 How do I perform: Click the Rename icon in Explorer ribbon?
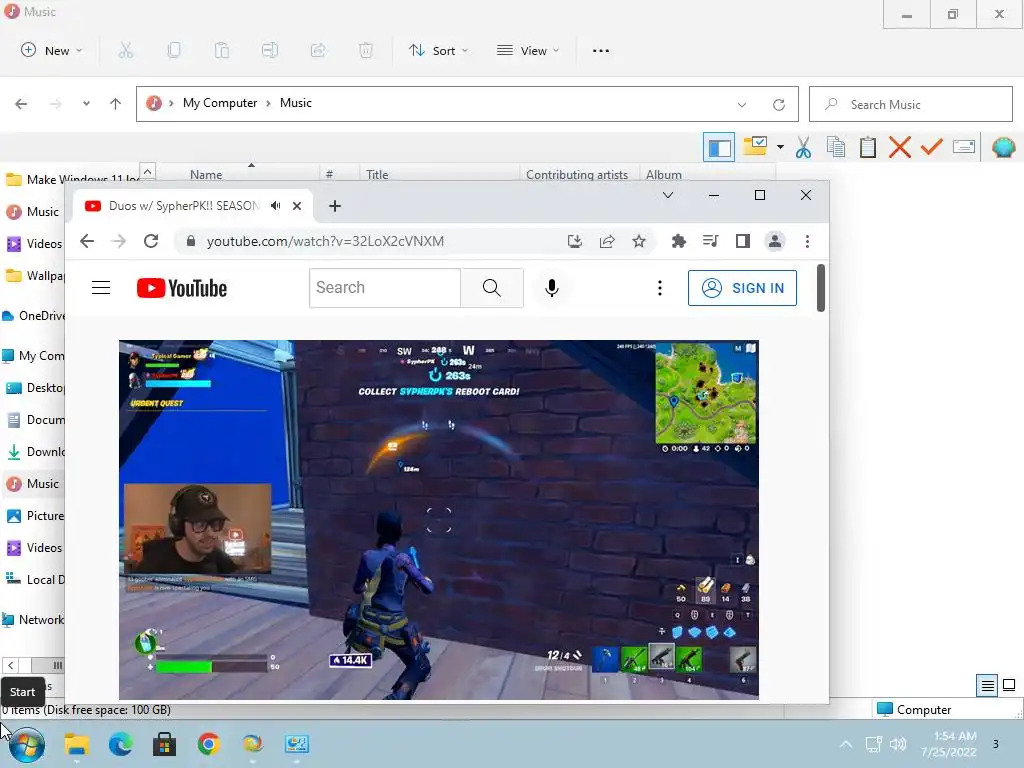(270, 50)
